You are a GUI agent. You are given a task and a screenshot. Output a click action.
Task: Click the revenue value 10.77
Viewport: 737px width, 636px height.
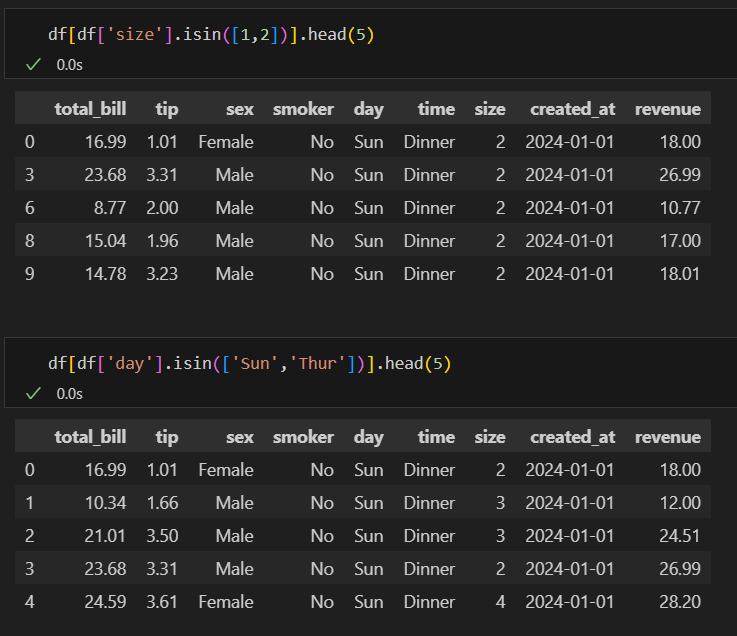680,208
